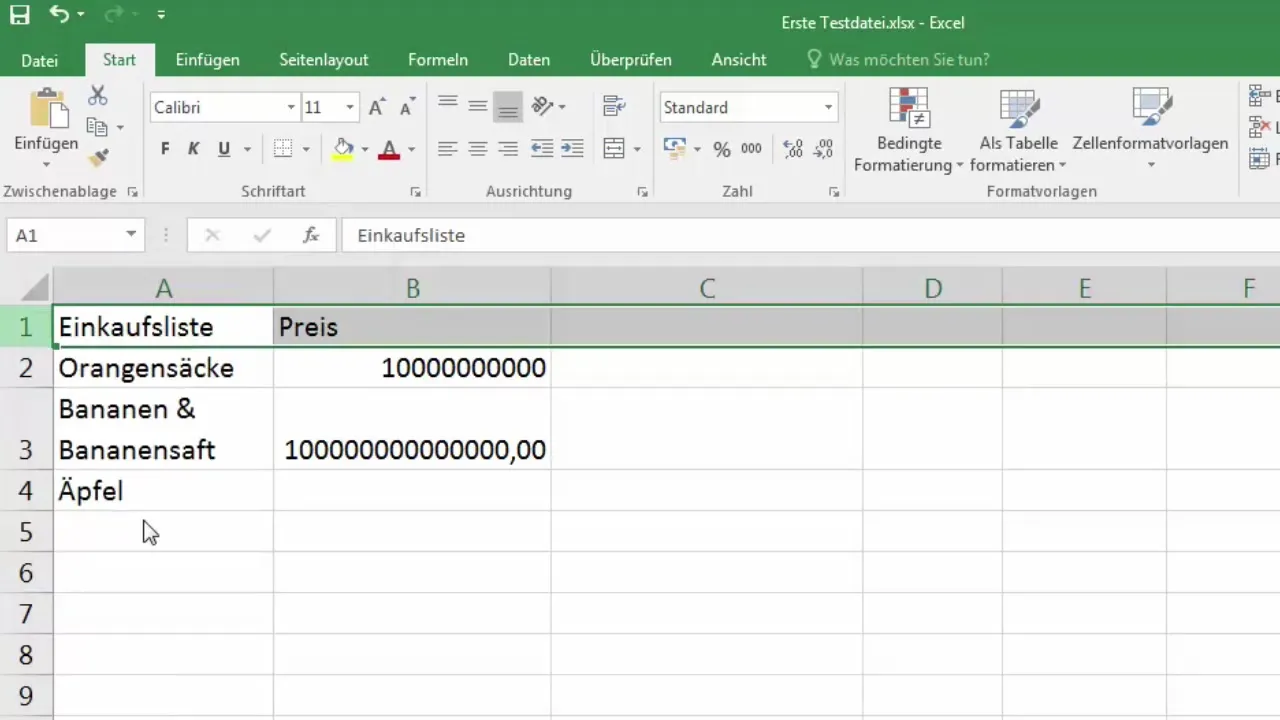The height and width of the screenshot is (720, 1280).
Task: Open Schriftart dialog launcher
Action: pyautogui.click(x=416, y=192)
